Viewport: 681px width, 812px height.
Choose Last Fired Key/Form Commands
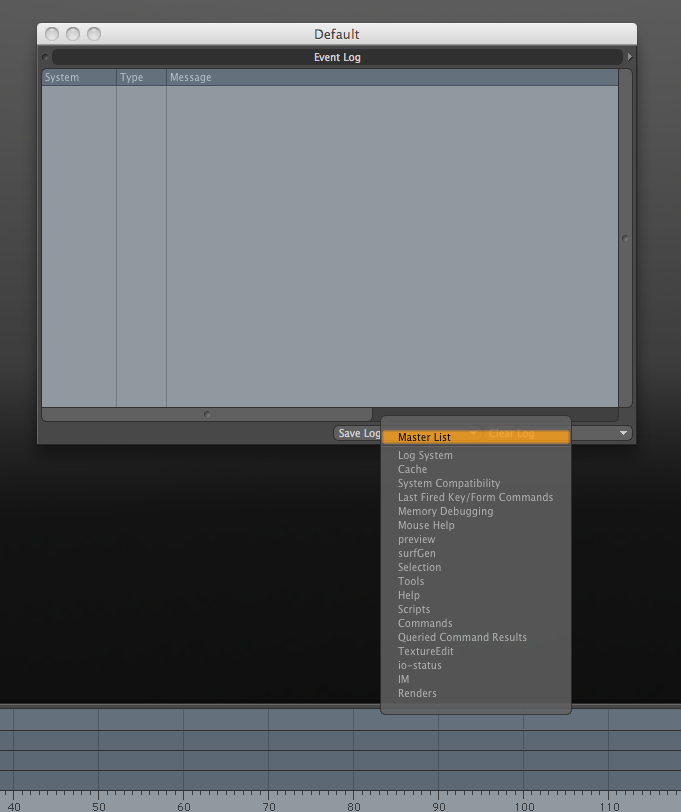click(476, 497)
